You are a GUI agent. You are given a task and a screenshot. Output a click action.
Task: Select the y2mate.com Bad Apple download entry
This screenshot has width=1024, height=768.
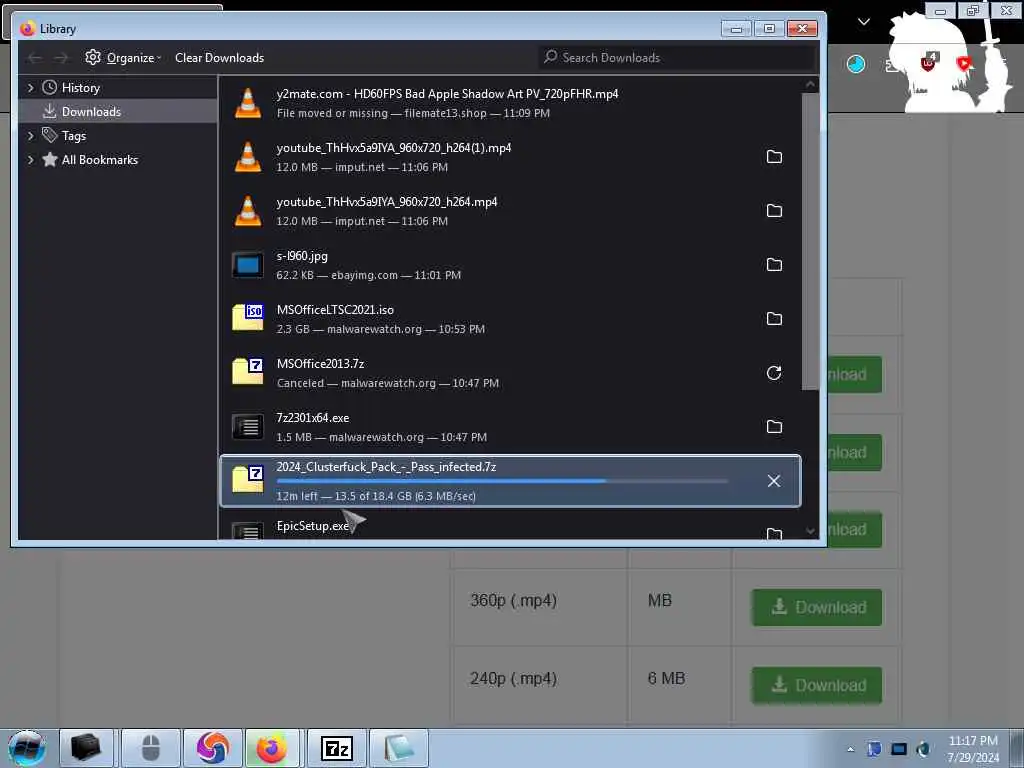pyautogui.click(x=510, y=103)
